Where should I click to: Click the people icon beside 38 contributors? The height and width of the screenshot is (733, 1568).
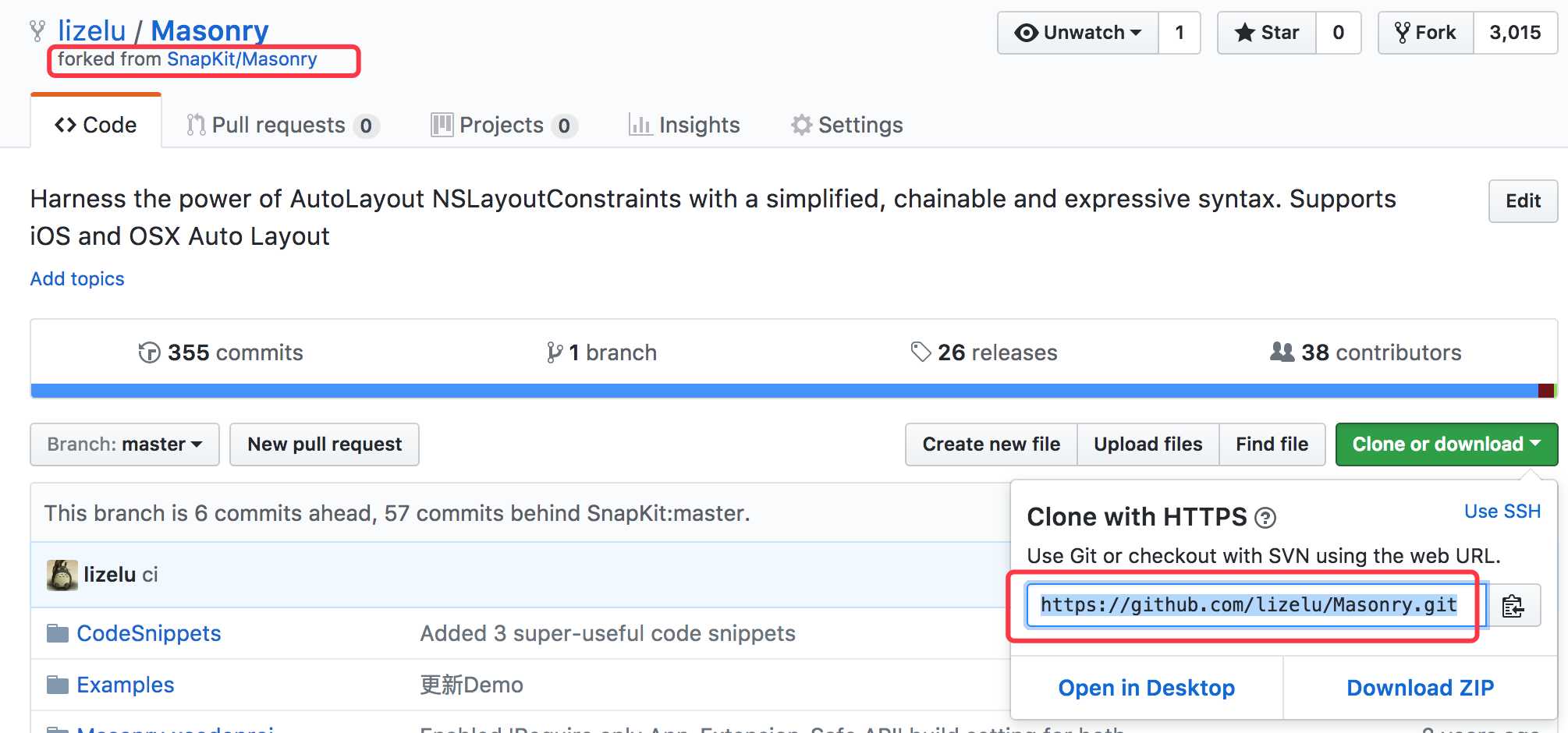(1282, 352)
